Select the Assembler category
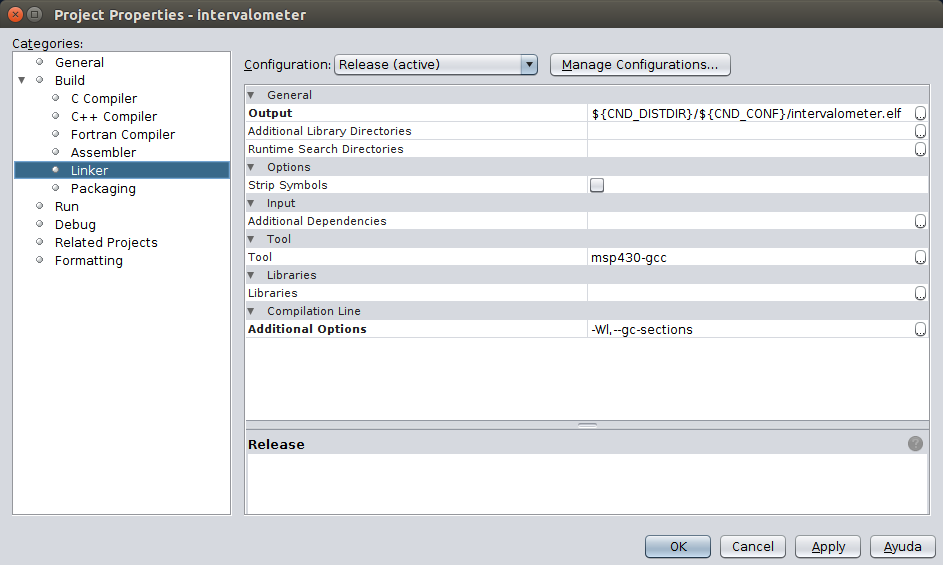The height and width of the screenshot is (565, 943). coord(103,153)
